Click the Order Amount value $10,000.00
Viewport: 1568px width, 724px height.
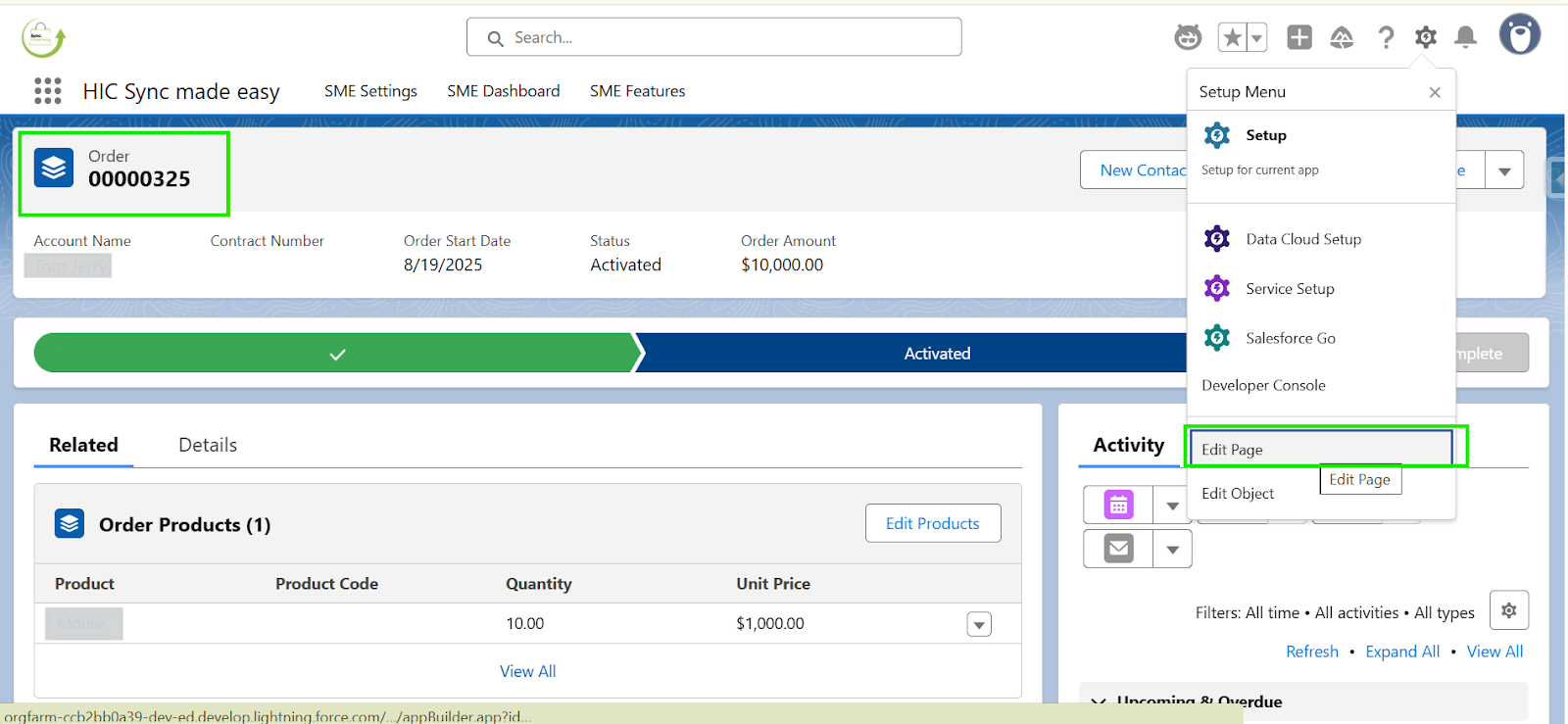(x=782, y=265)
